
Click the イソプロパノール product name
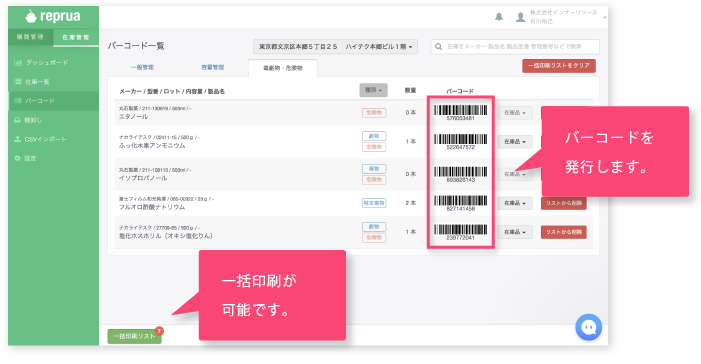pos(143,178)
